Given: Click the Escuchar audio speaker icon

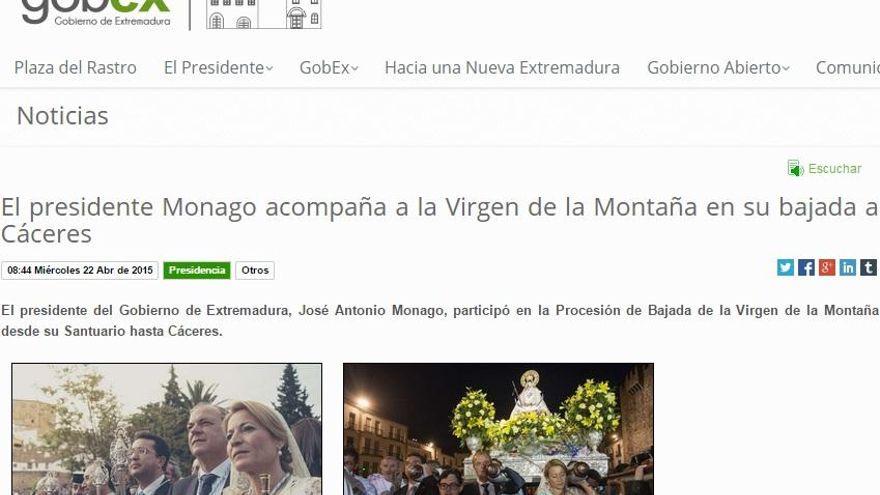Looking at the screenshot, I should pos(795,169).
